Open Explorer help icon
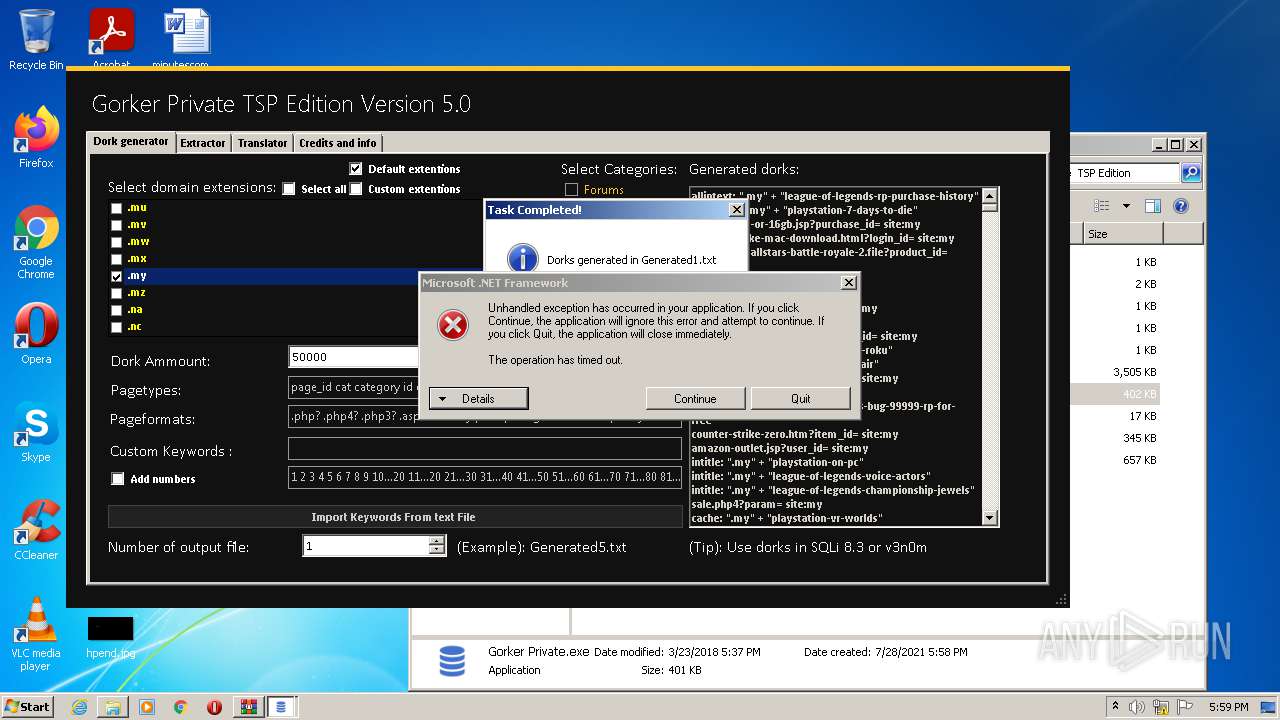Screen dimensions: 1280x720 tap(1180, 206)
